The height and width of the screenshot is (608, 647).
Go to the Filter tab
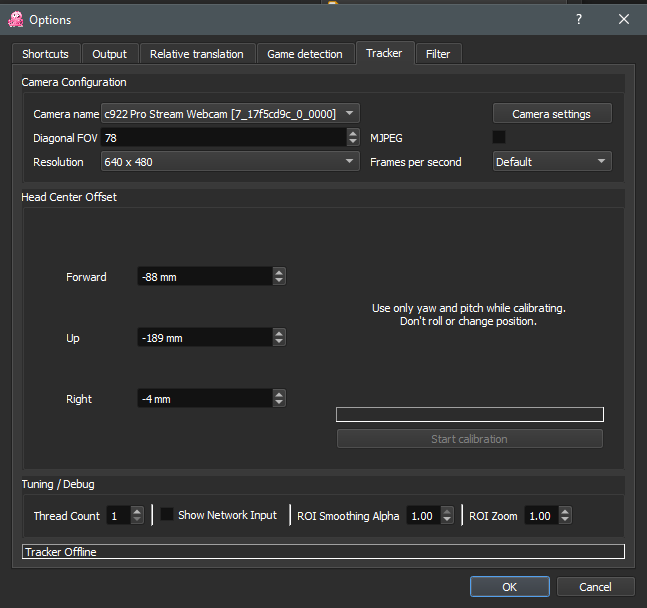pos(438,54)
